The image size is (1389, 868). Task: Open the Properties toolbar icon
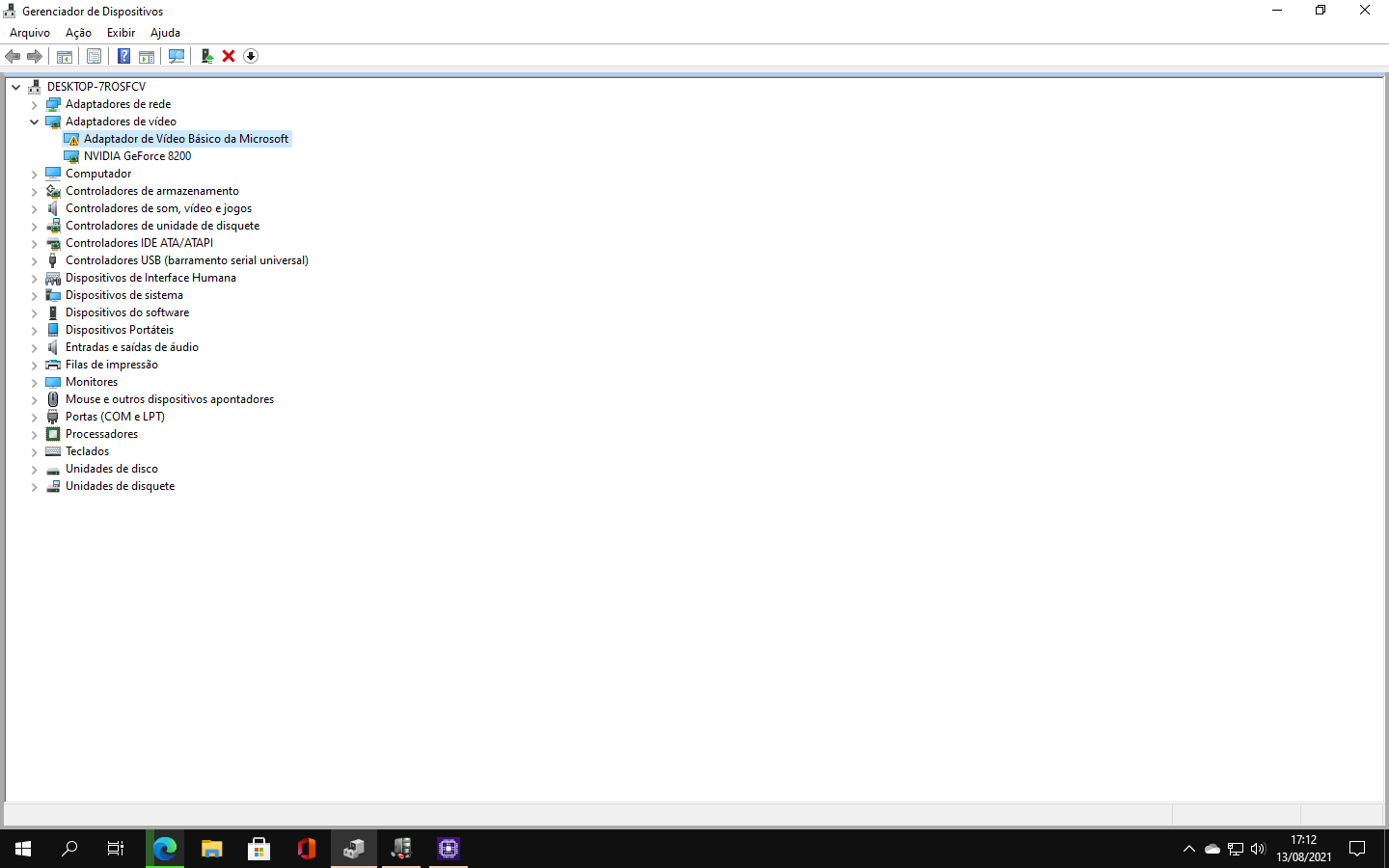(x=94, y=56)
